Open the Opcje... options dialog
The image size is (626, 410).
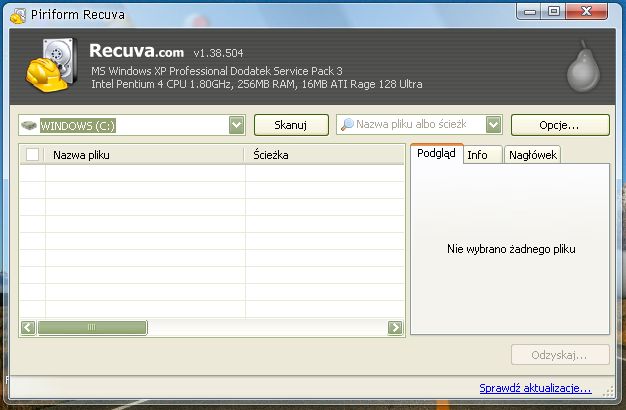coord(560,125)
